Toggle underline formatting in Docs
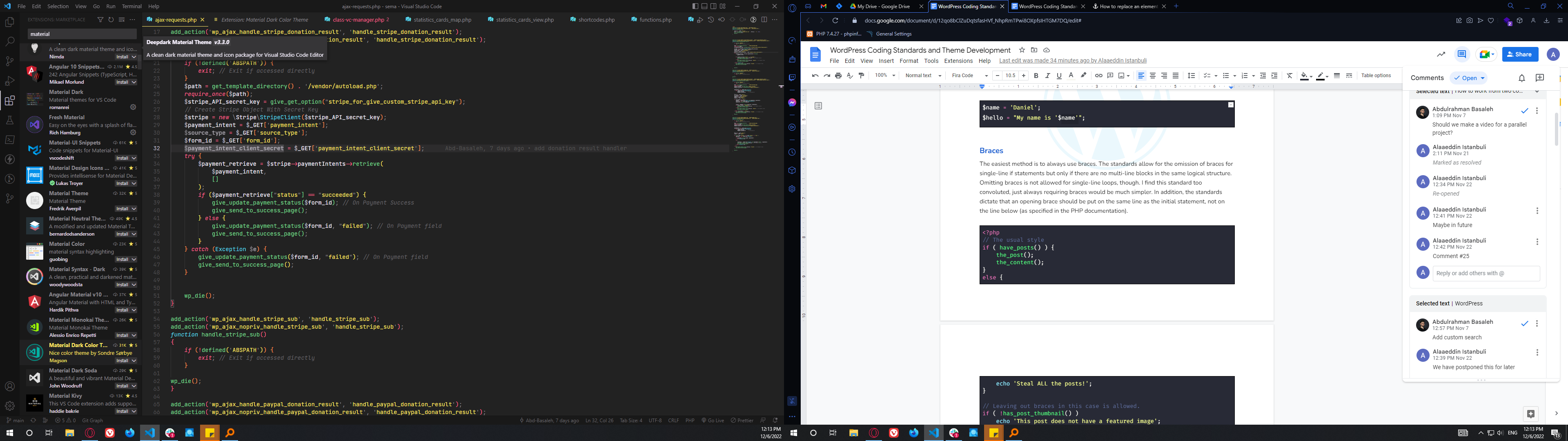Screen dimensions: 1568x441 pos(1059,76)
